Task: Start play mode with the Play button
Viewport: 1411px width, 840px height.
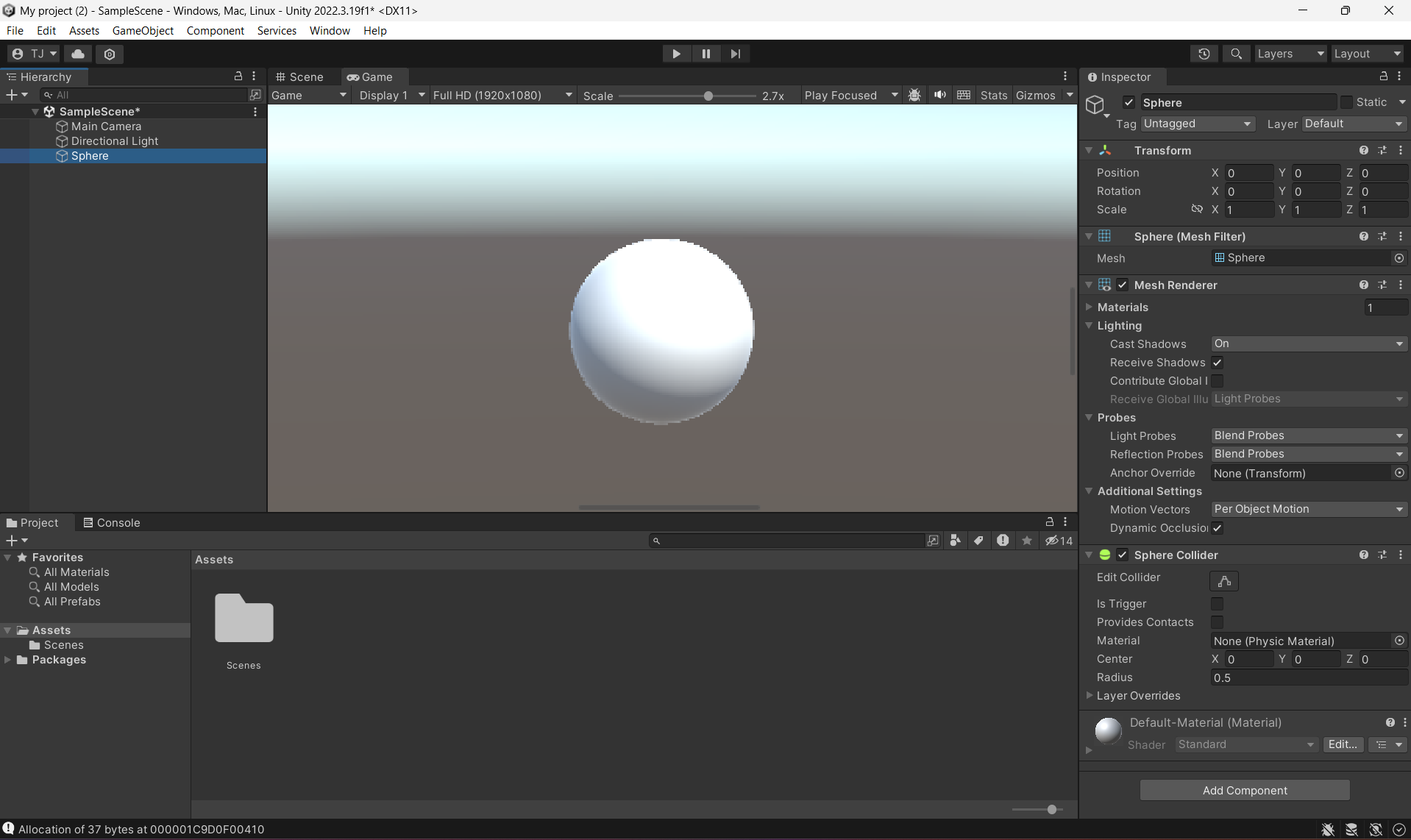Action: tap(676, 54)
